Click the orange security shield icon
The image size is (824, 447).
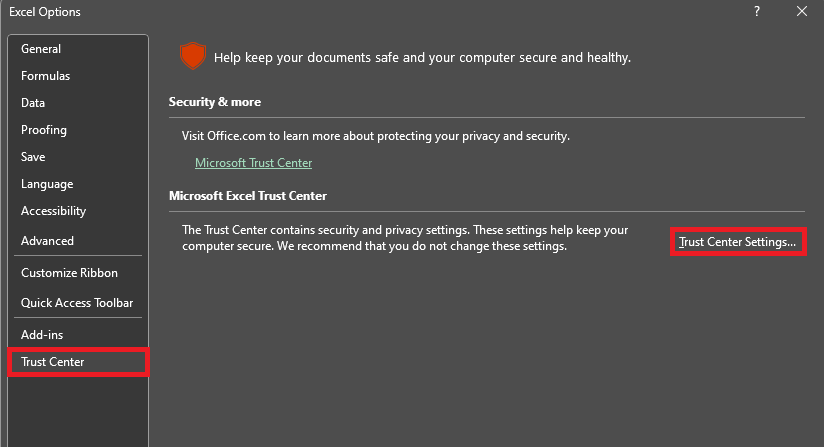coord(191,56)
